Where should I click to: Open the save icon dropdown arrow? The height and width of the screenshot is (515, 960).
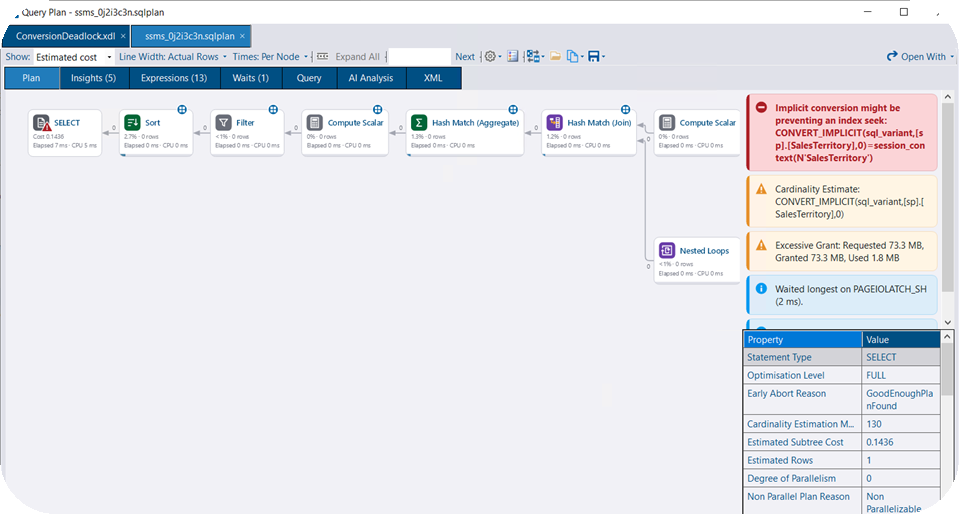coord(604,56)
